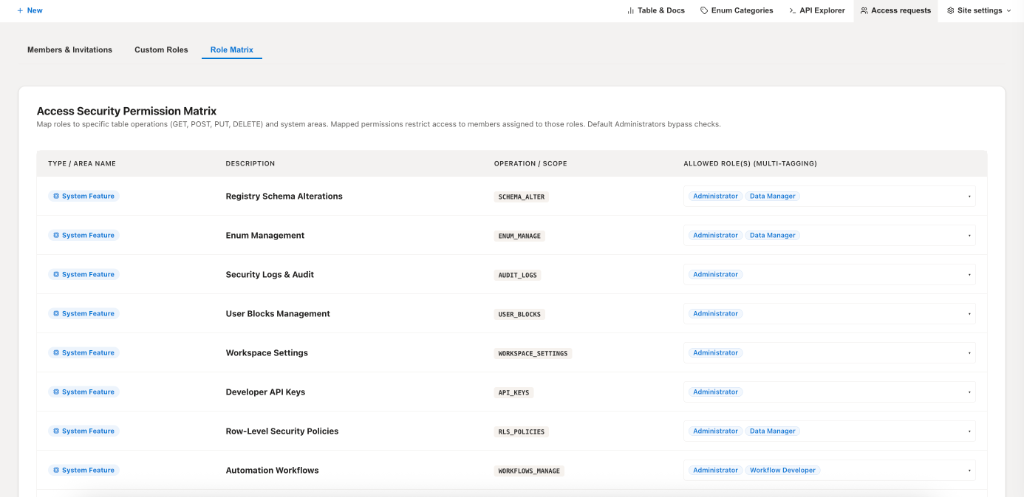Open API Explorer section
Viewport: 1024px width, 497px height.
[816, 10]
